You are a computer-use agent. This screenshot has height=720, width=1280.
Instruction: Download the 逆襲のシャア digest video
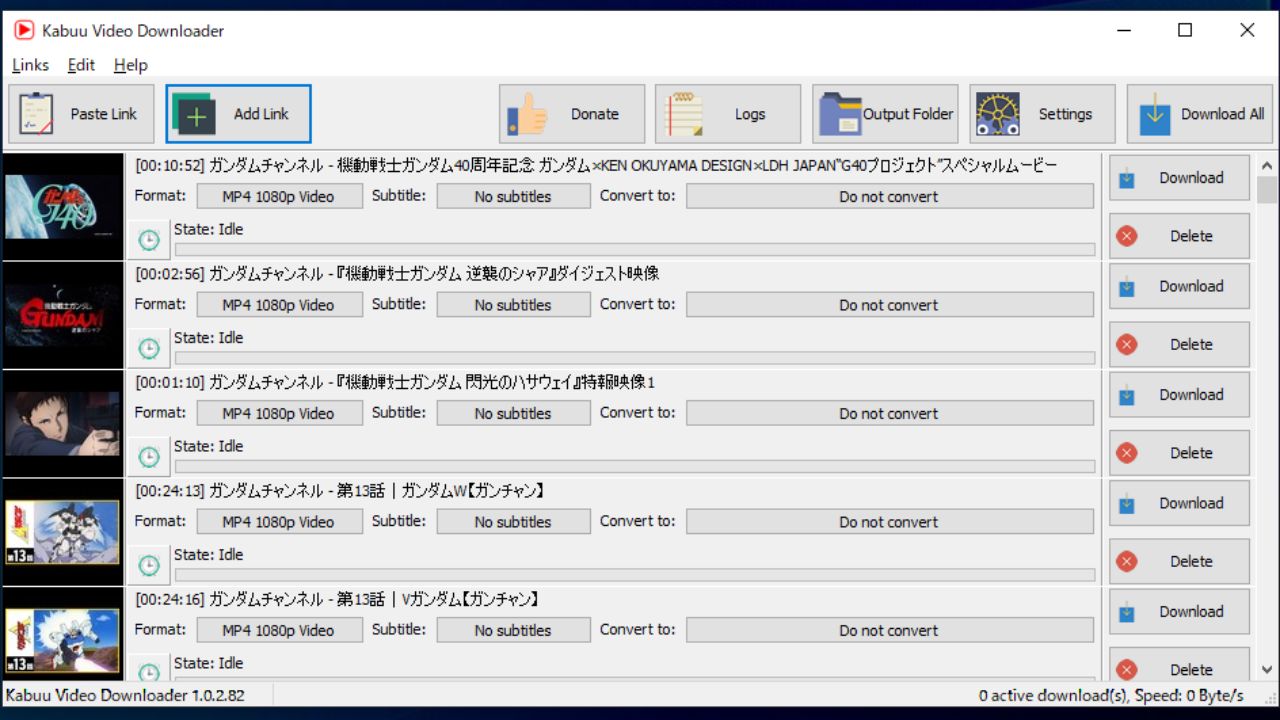point(1179,286)
